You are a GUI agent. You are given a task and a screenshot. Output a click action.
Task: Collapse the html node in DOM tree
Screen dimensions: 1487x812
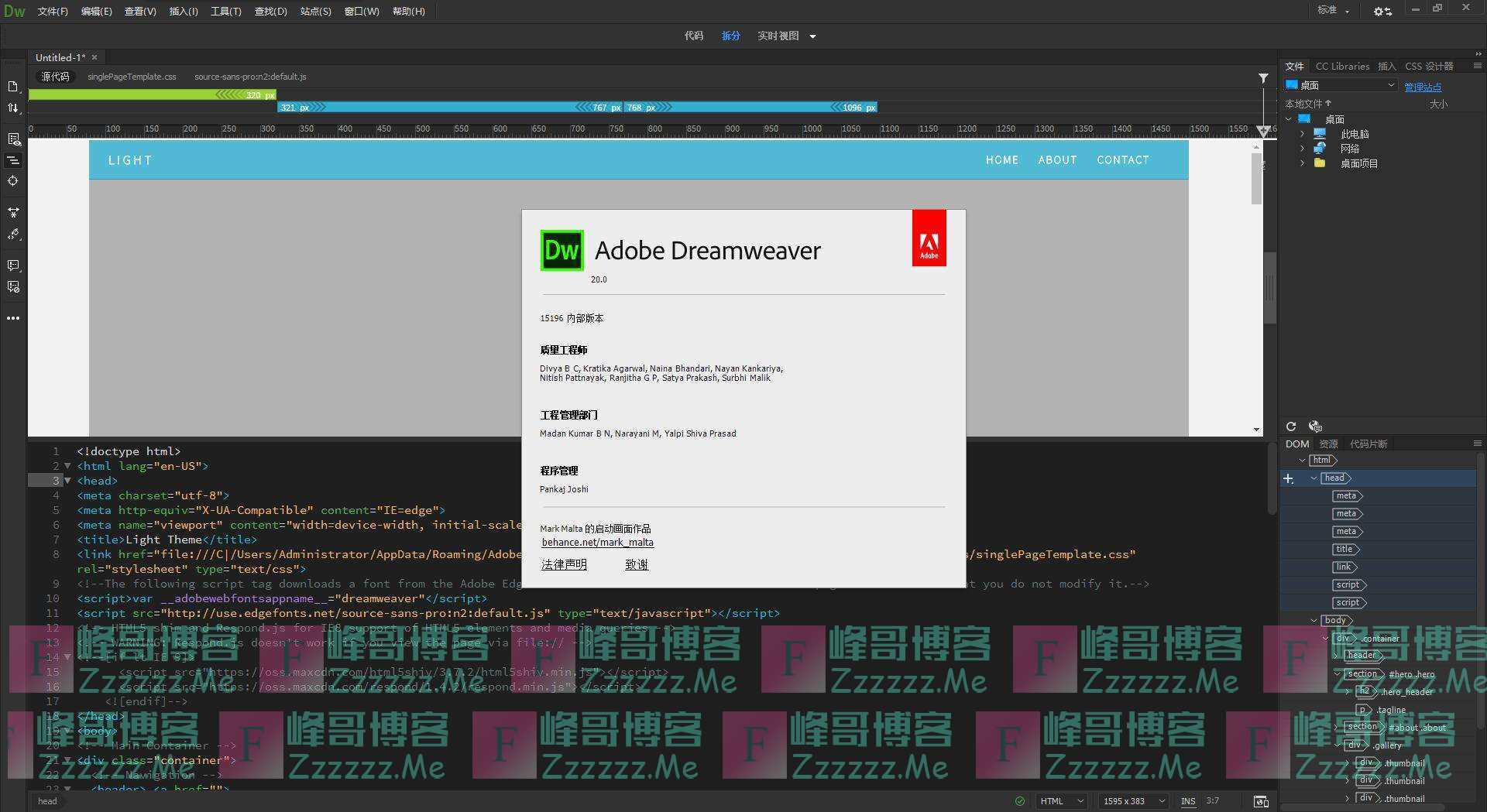pyautogui.click(x=1302, y=461)
